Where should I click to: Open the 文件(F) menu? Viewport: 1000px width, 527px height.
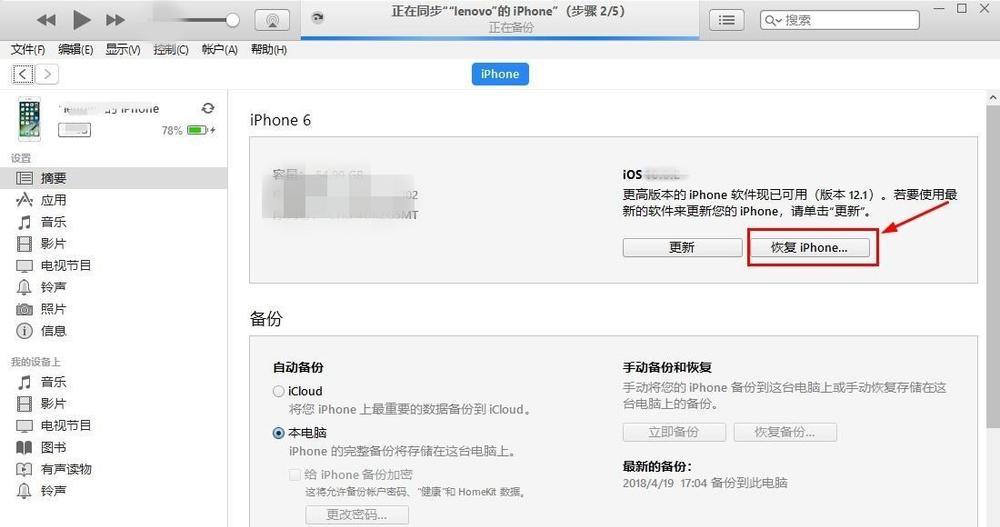pos(27,50)
